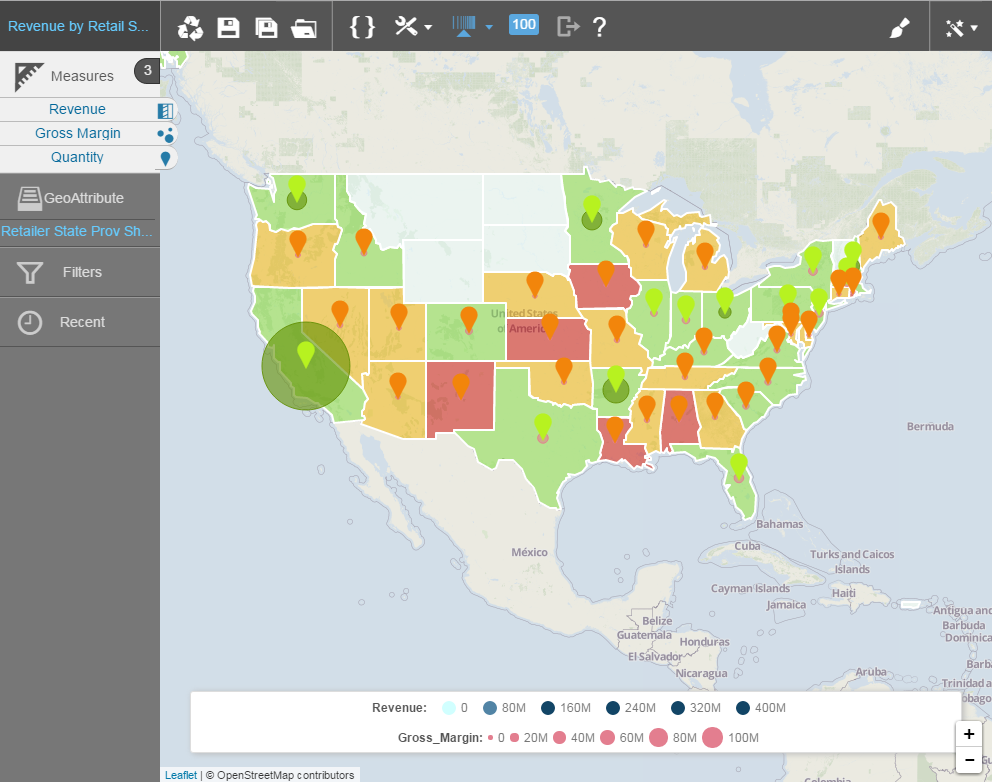Image resolution: width=992 pixels, height=782 pixels.
Task: Toggle Revenue choropleth map layer icon
Action: click(x=165, y=110)
